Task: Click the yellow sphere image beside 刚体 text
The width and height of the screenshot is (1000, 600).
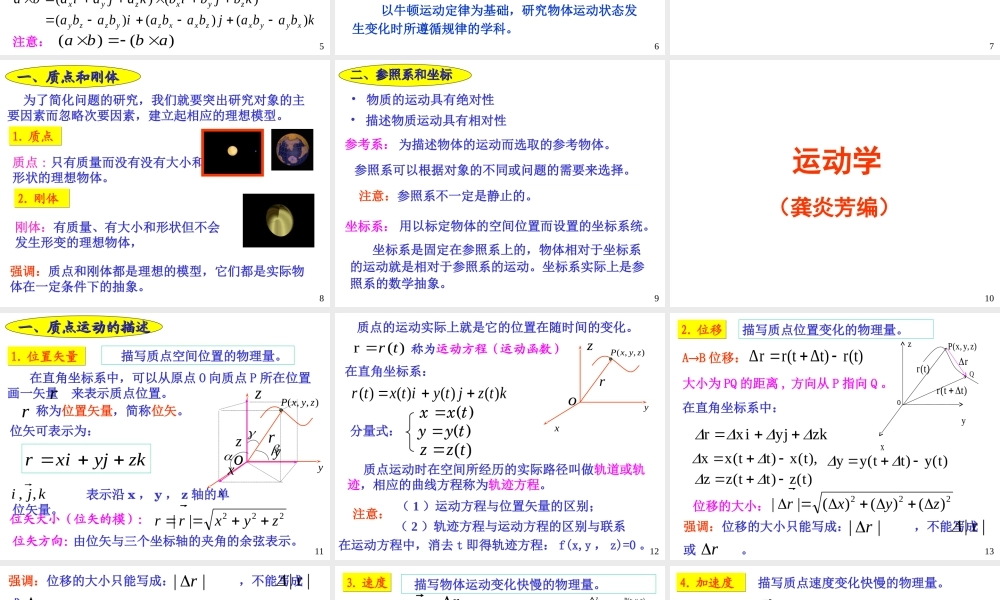Action: pyautogui.click(x=279, y=220)
